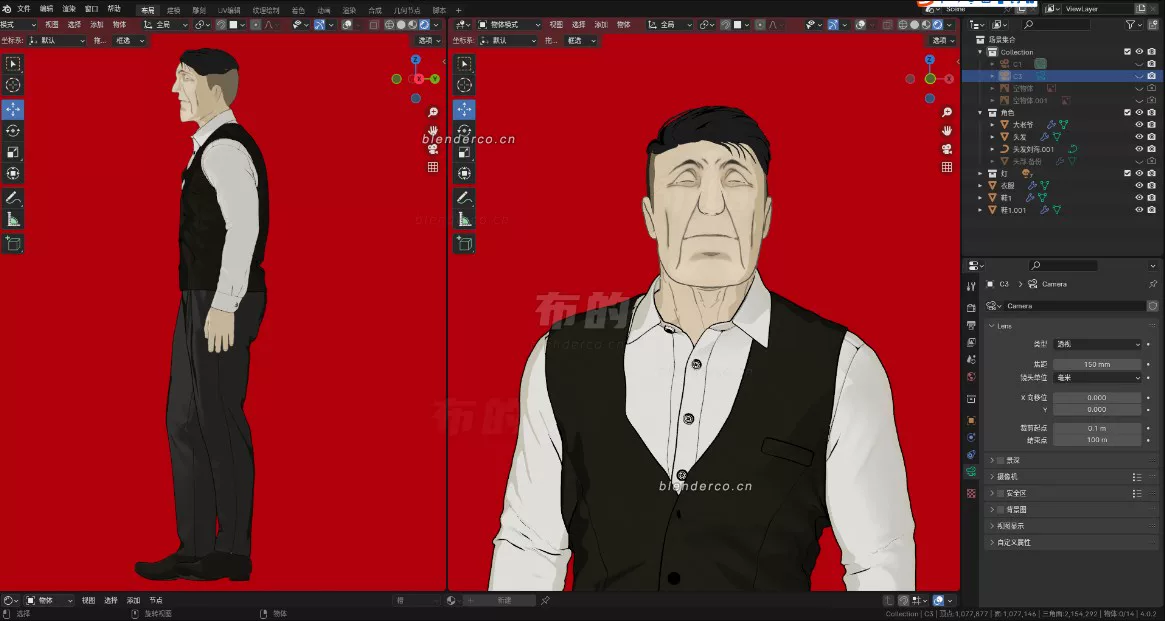The image size is (1165, 621).
Task: Select the Add Cube tool in left viewport
Action: (13, 243)
